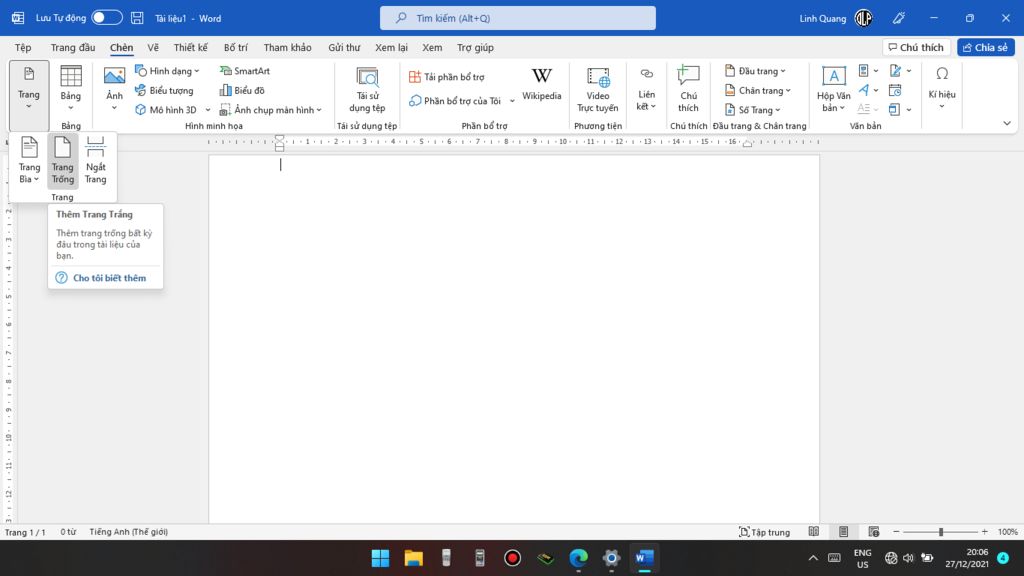This screenshot has width=1024, height=576.
Task: Switch to the Thiết kế tab
Action: 191,48
